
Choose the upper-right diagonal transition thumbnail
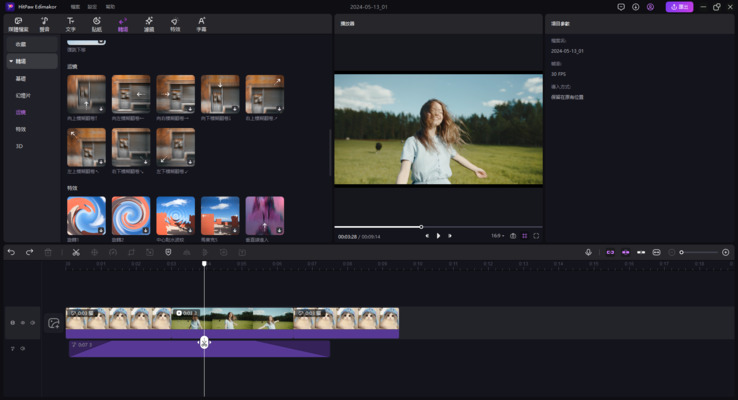[265, 94]
